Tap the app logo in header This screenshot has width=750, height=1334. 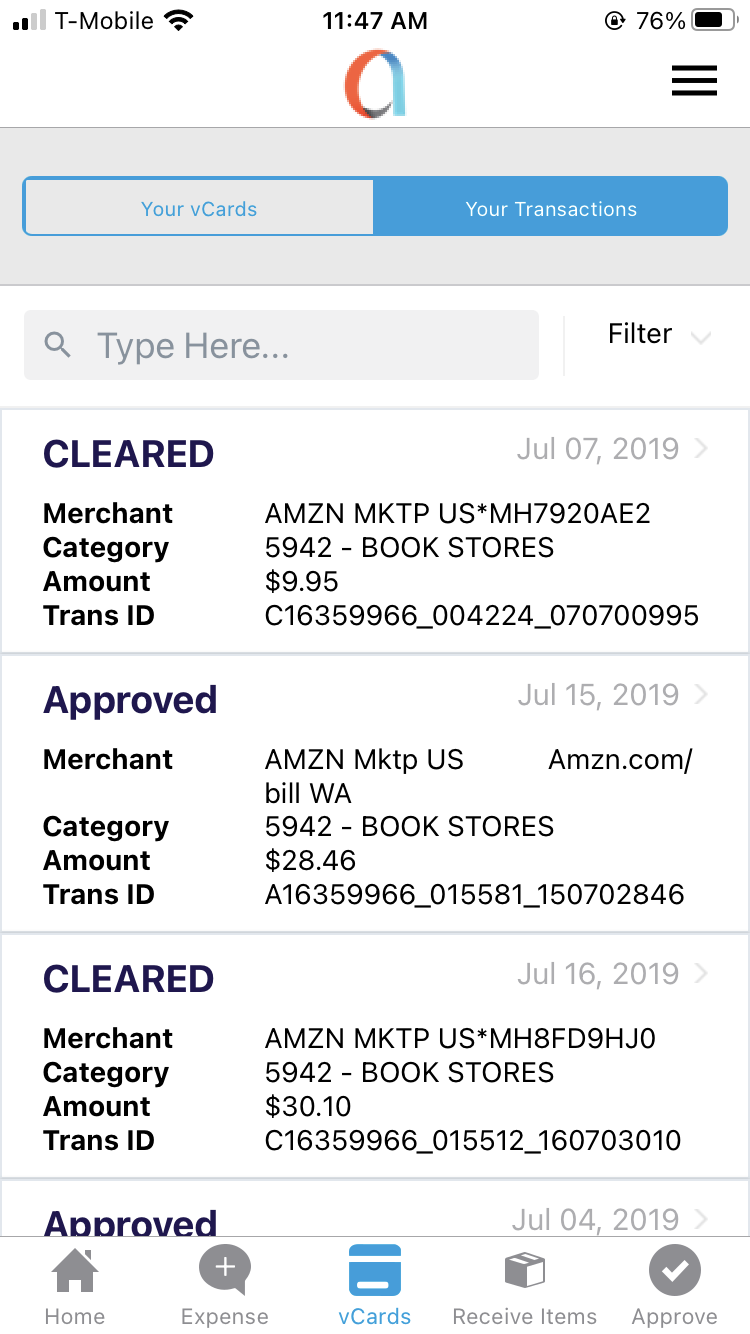(375, 85)
